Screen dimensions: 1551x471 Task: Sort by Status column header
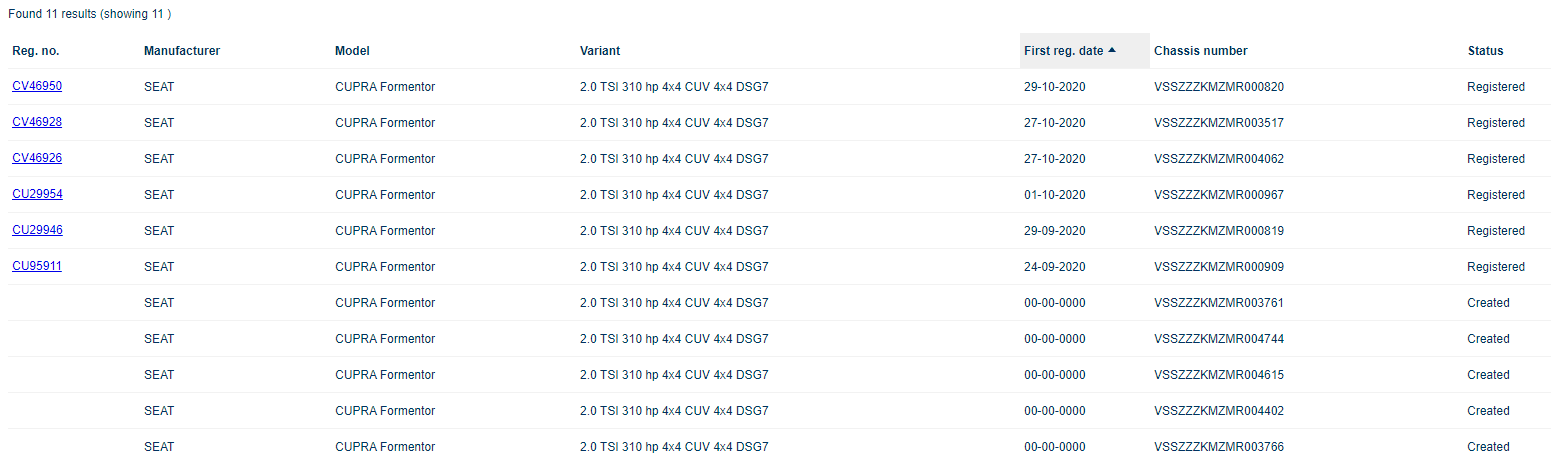[x=1485, y=51]
